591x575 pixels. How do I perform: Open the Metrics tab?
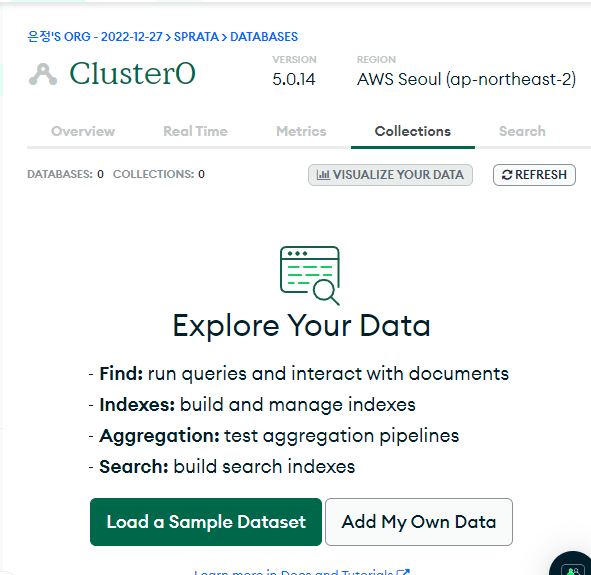301,131
